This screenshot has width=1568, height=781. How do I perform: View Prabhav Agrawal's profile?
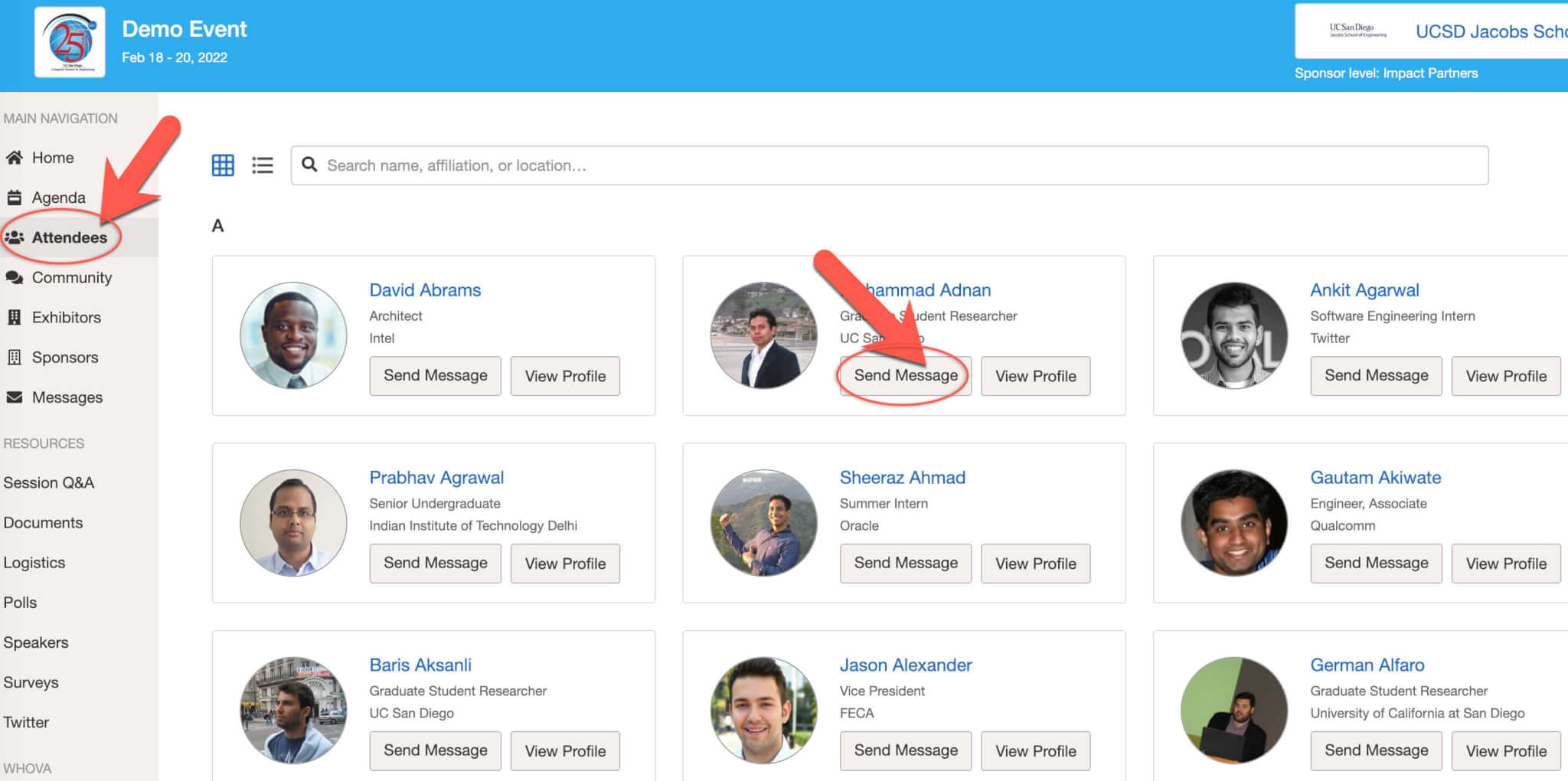565,563
